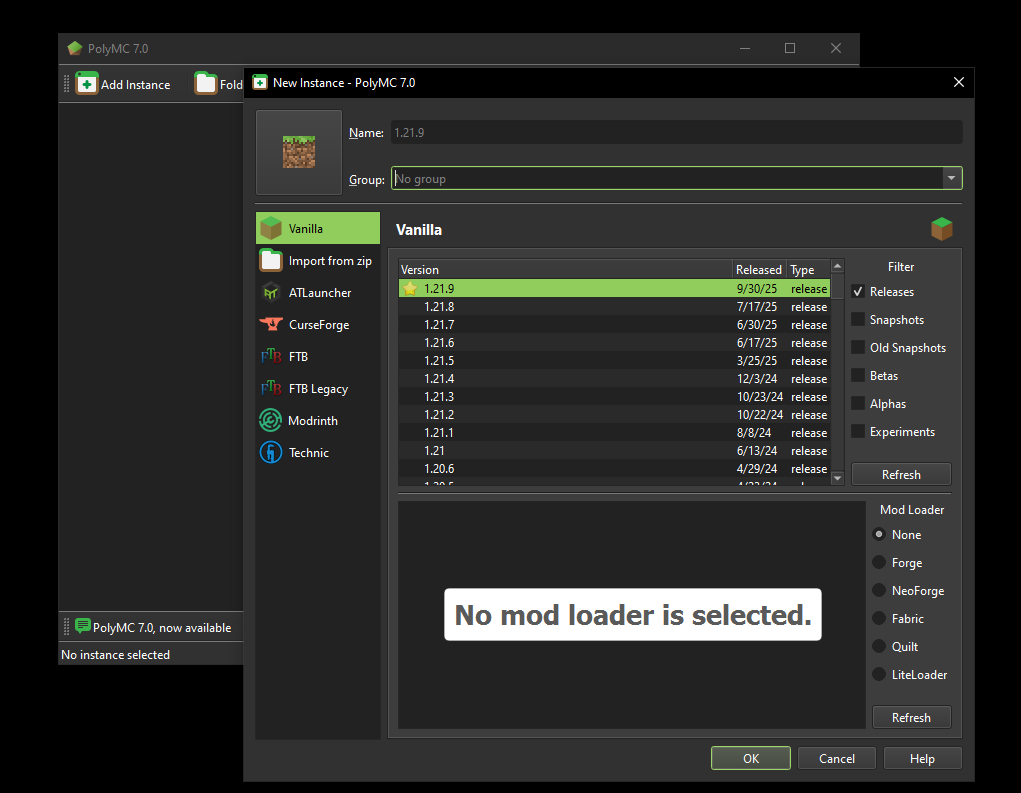Image resolution: width=1021 pixels, height=793 pixels.
Task: Click the toolbar drag handle in main window
Action: pos(66,83)
